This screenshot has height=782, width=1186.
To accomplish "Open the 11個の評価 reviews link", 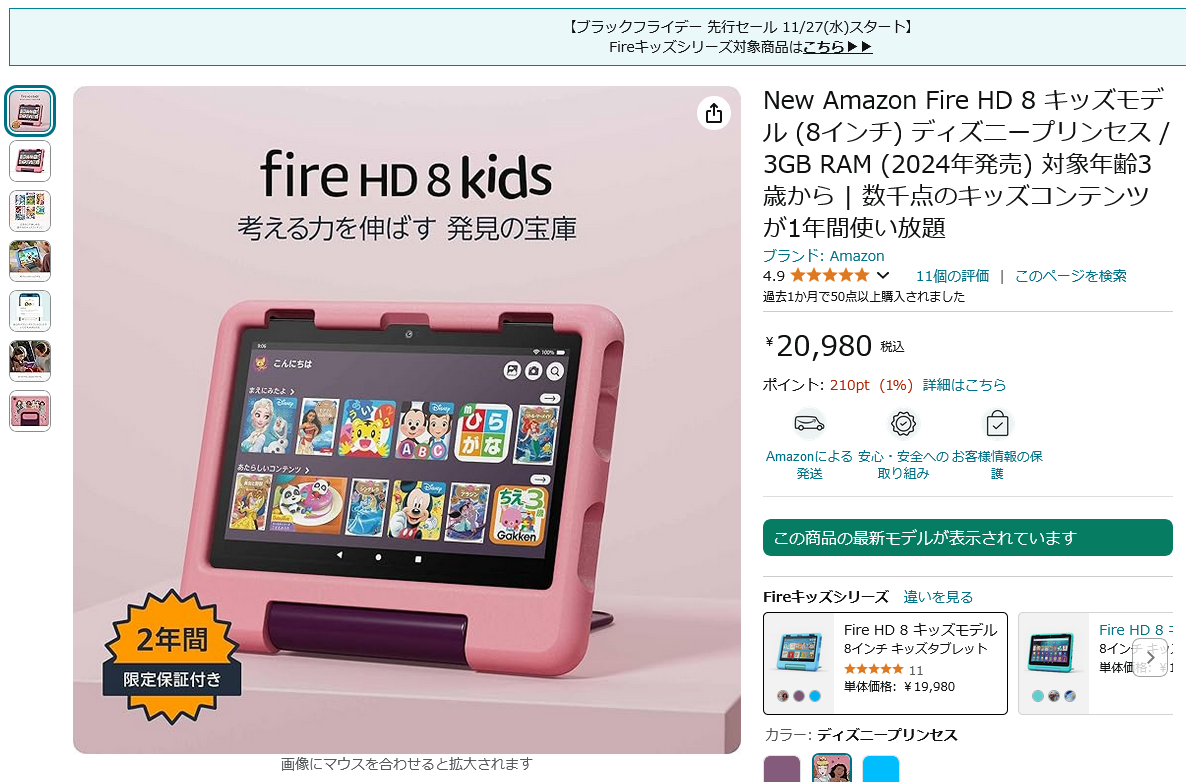I will (952, 276).
